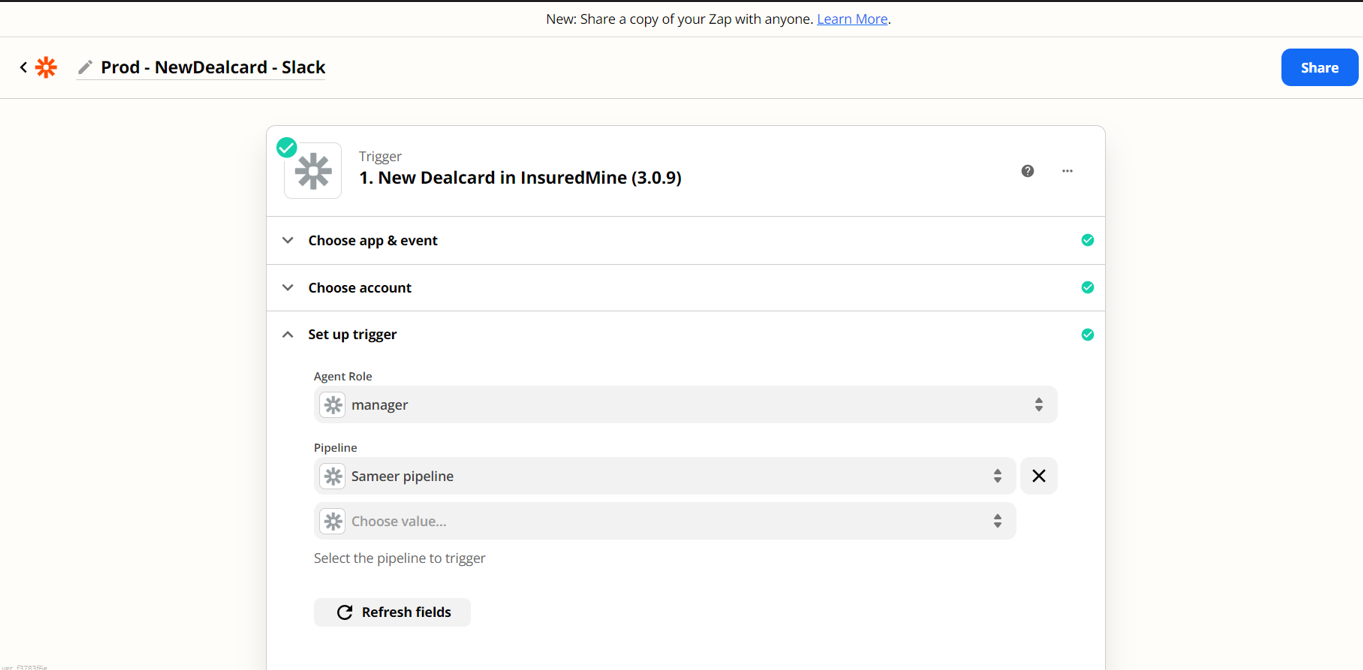Click the green check beside Choose account
The width and height of the screenshot is (1363, 670).
click(1087, 288)
